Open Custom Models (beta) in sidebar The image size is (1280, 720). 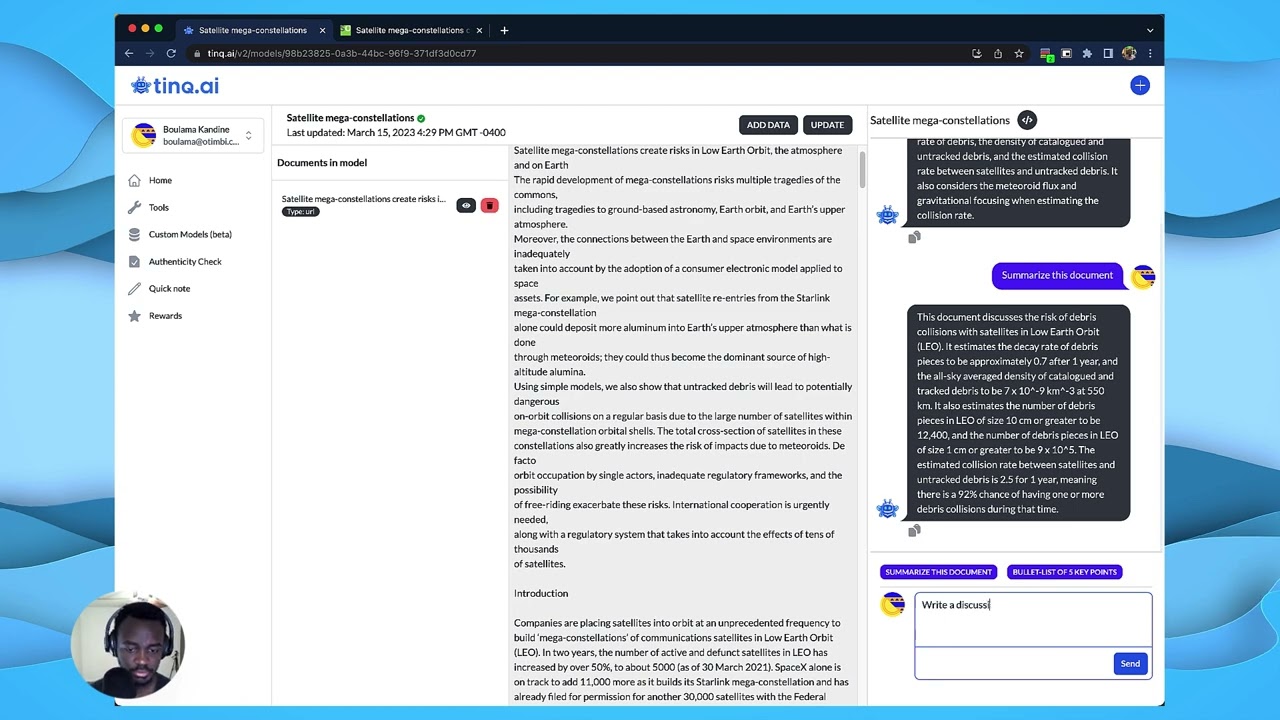(x=190, y=235)
